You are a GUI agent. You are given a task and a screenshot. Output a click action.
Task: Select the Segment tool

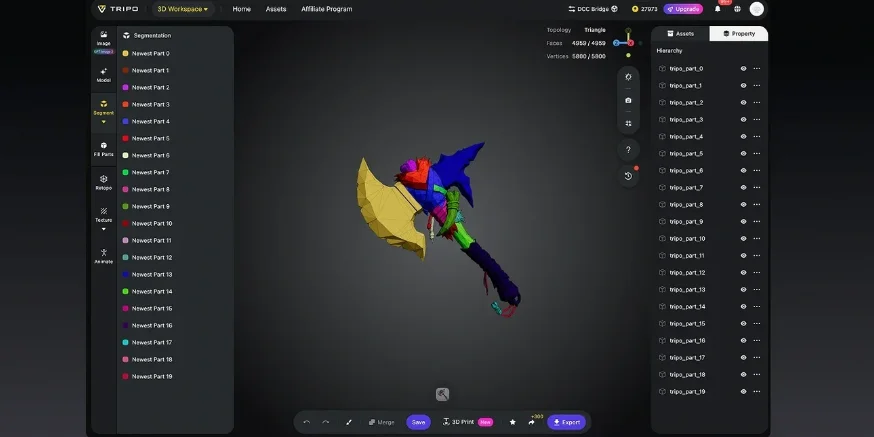click(104, 107)
